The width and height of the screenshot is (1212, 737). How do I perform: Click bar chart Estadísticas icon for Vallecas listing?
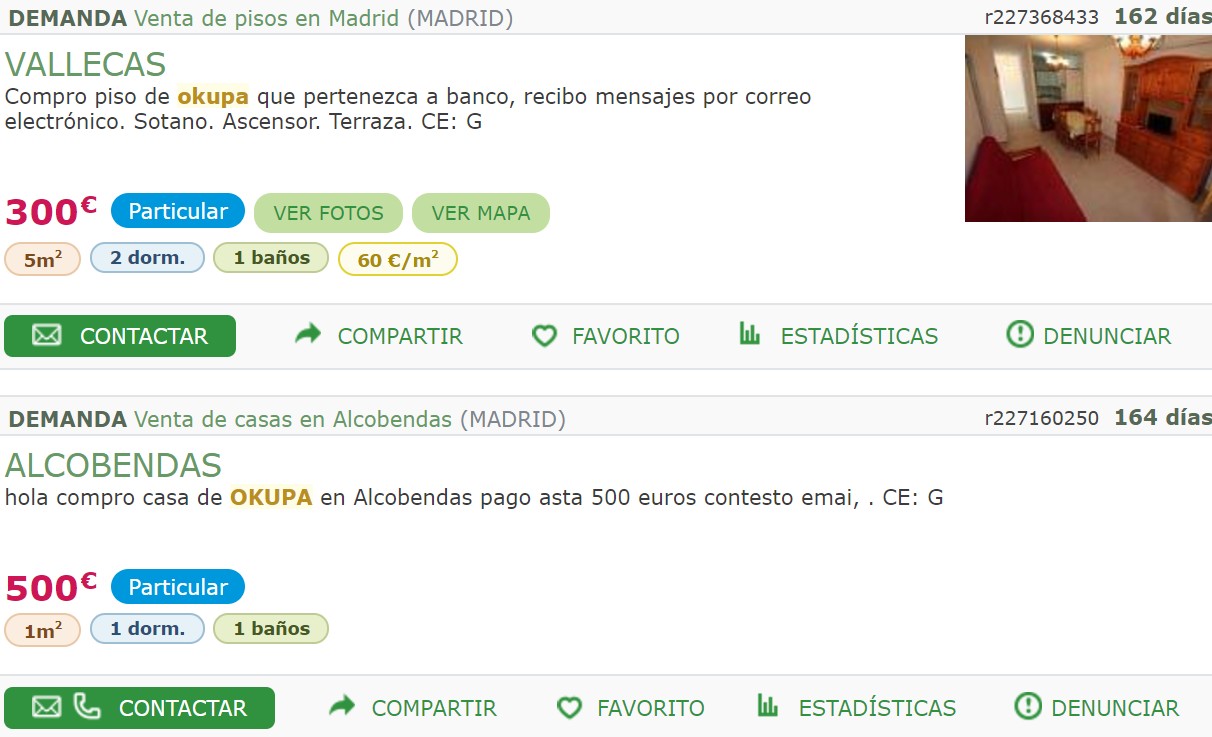[x=750, y=334]
